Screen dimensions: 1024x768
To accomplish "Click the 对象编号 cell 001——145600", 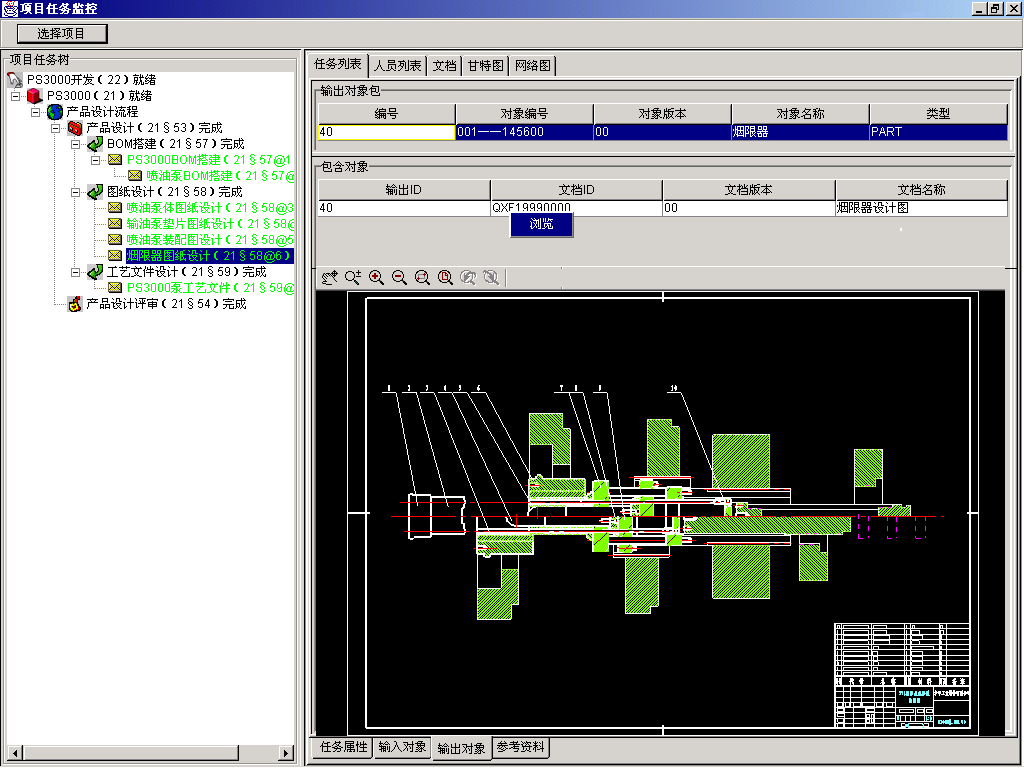I will (x=524, y=132).
